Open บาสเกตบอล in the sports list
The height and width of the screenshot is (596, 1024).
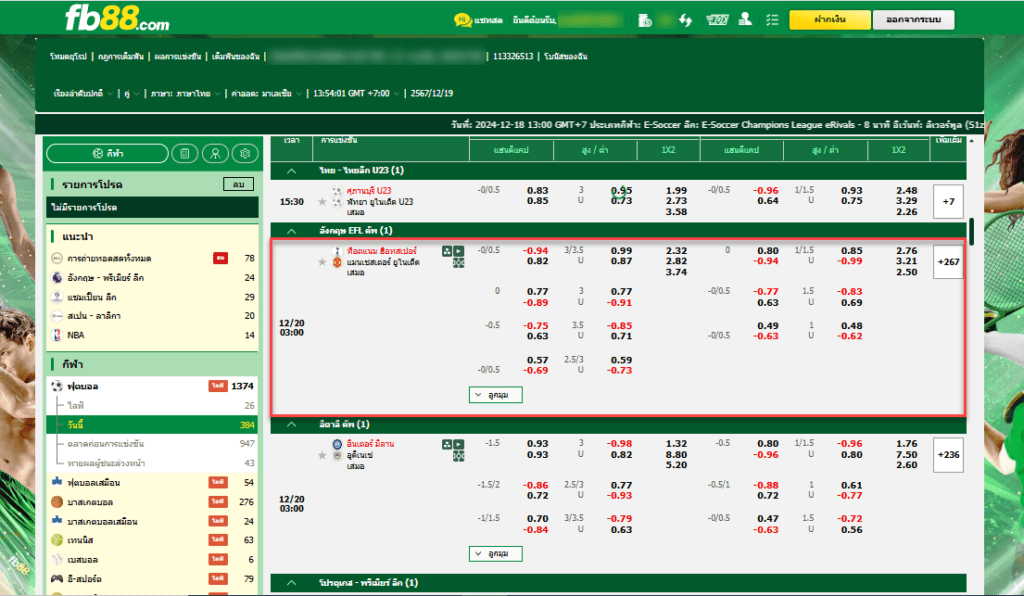coord(153,502)
